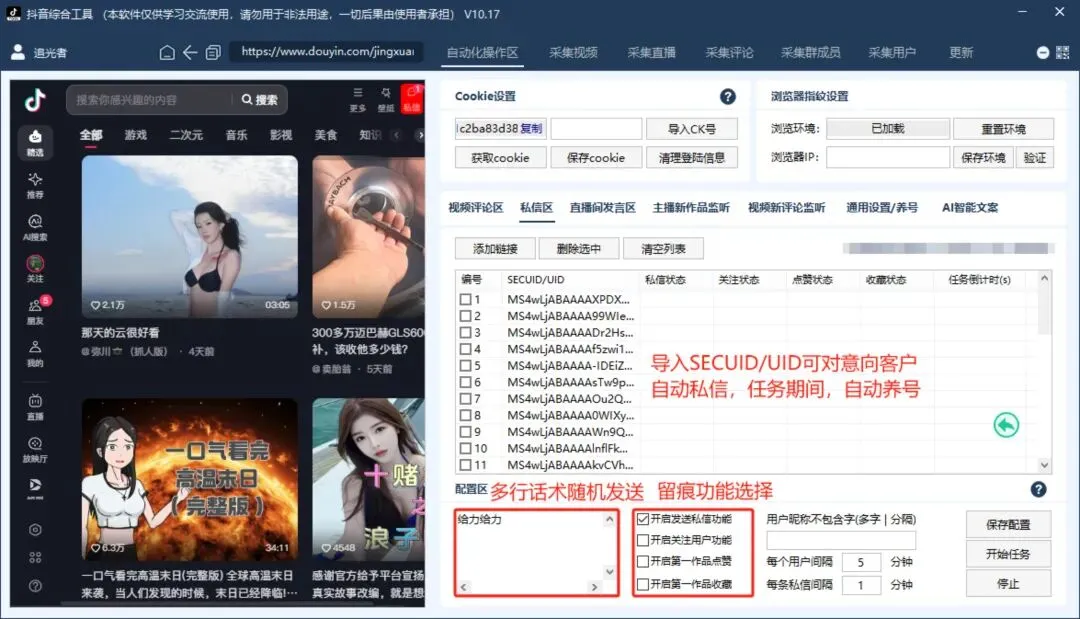Enable the 开启第一作品点赞 checkbox

(x=643, y=561)
